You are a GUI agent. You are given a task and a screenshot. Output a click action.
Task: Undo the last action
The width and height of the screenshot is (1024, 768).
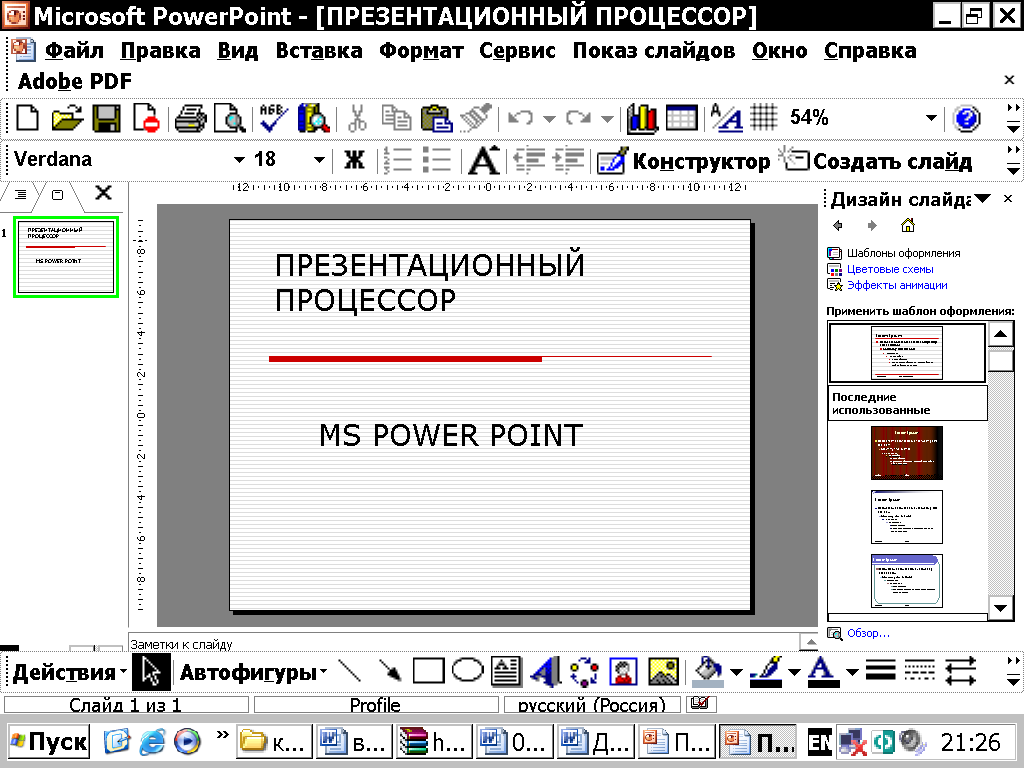[x=520, y=118]
